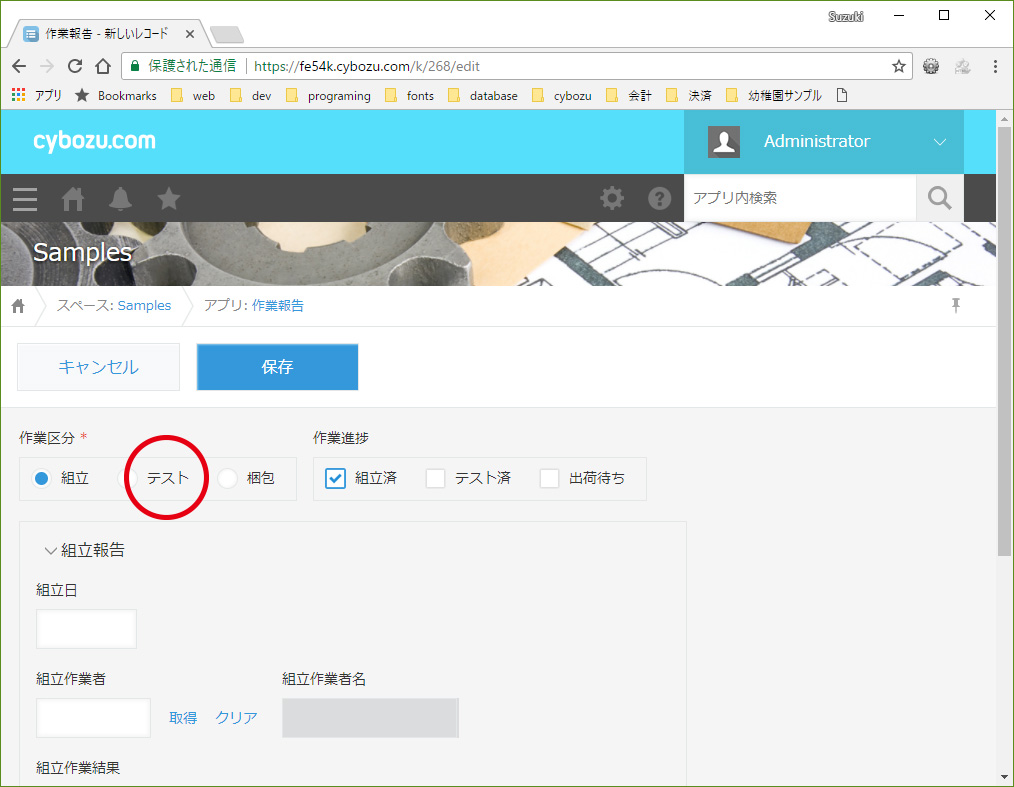The height and width of the screenshot is (787, 1014).
Task: Click the アプリ内検索 search field
Action: (x=800, y=198)
